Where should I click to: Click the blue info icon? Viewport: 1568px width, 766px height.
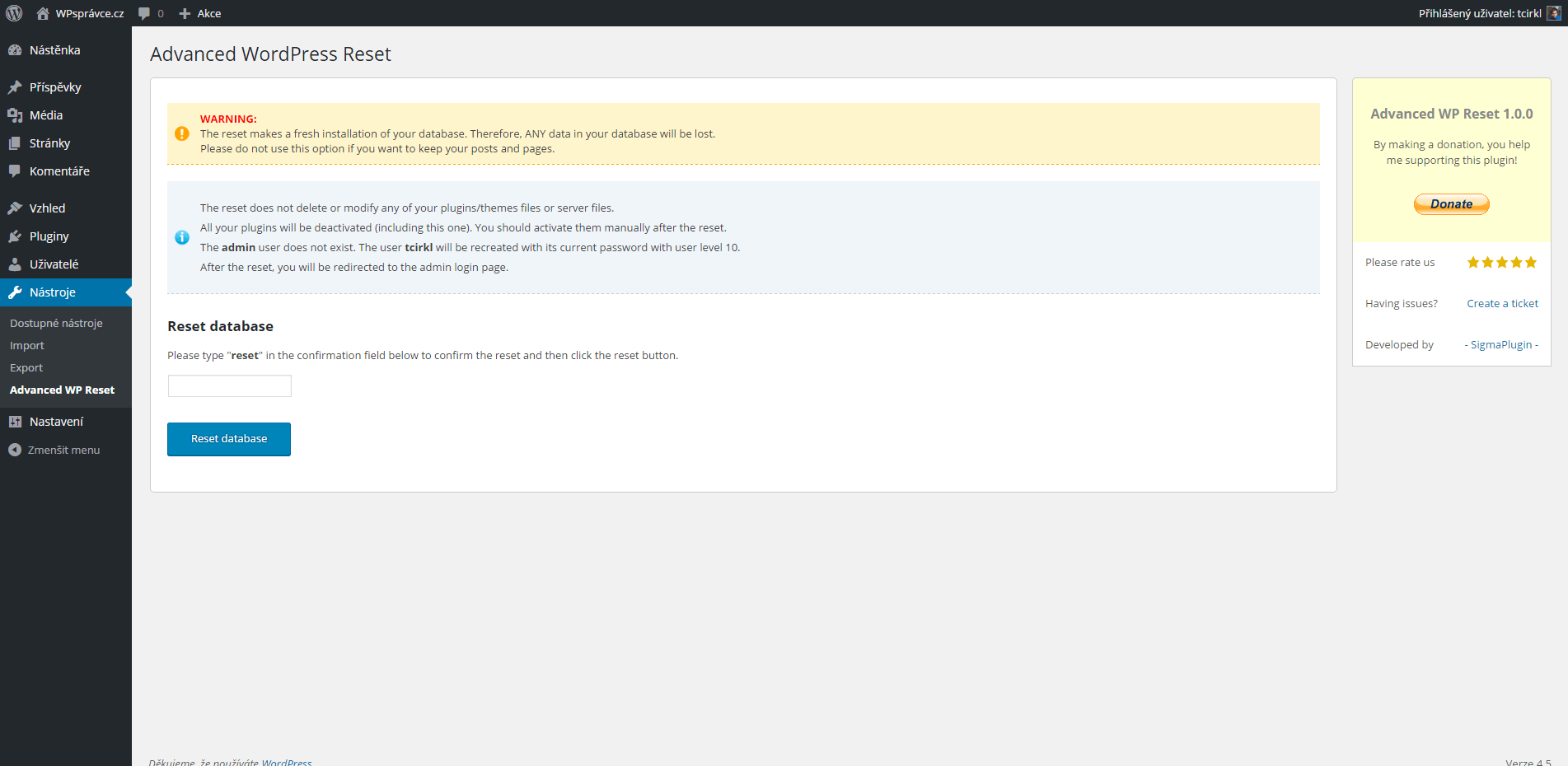pyautogui.click(x=182, y=237)
